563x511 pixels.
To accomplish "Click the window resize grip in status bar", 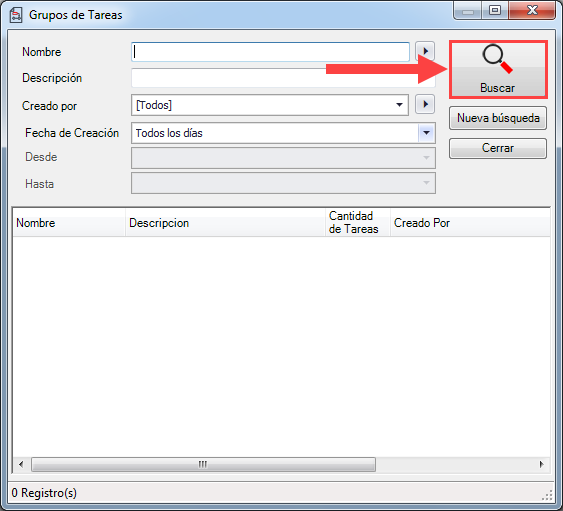I will pos(547,495).
